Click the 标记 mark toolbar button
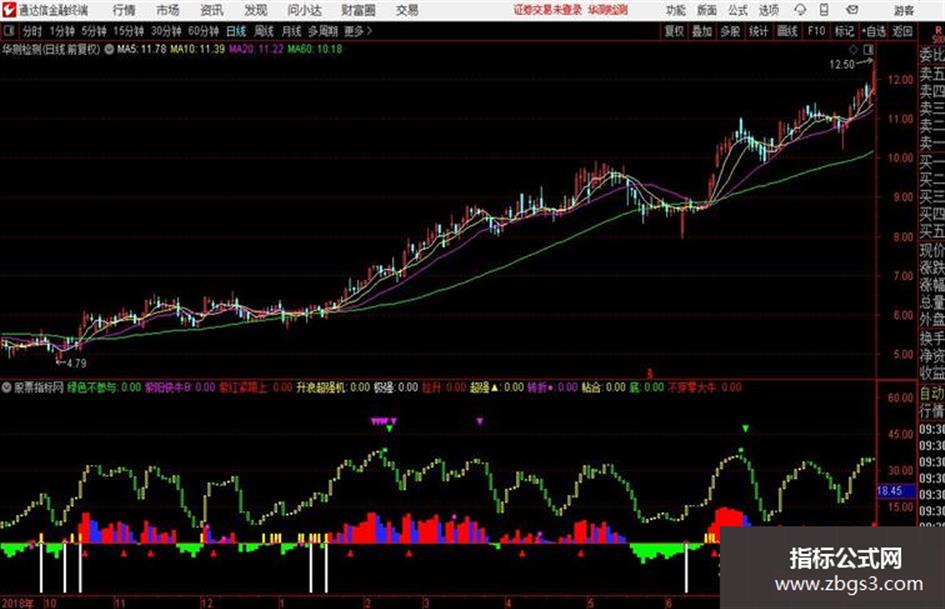This screenshot has width=945, height=609. (x=844, y=31)
